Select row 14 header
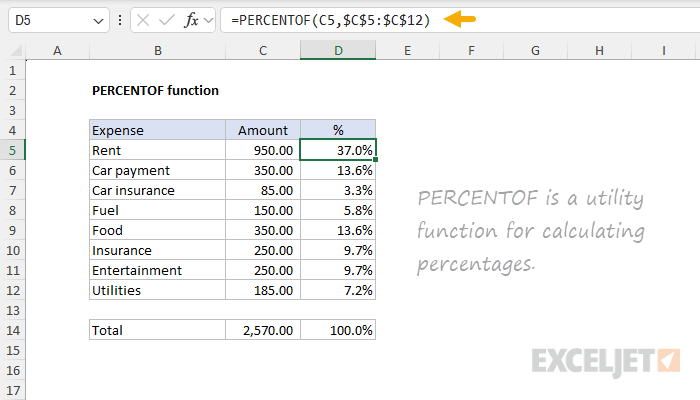This screenshot has height=400, width=700. (12, 330)
